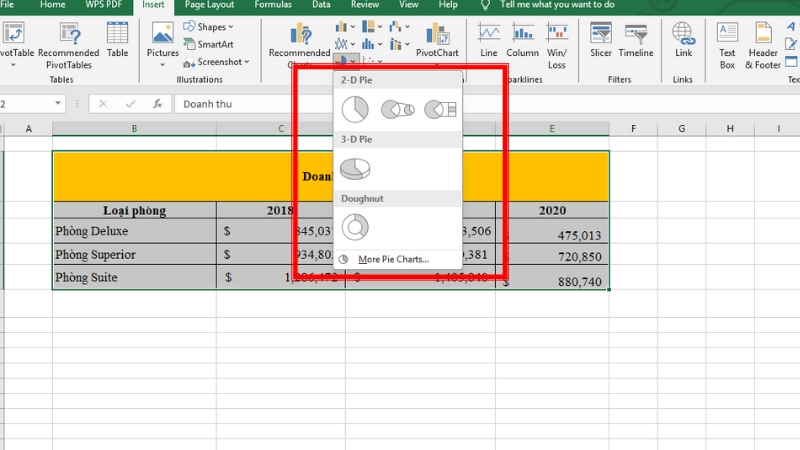Image resolution: width=800 pixels, height=450 pixels.
Task: Open More Pie Charts dialog
Action: point(392,259)
